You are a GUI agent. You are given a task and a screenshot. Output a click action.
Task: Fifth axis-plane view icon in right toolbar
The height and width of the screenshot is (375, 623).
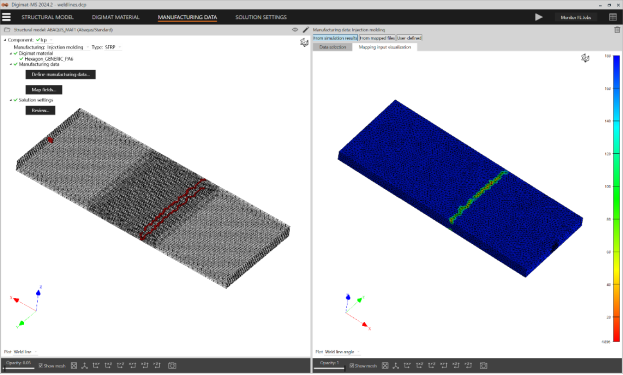[456, 365]
